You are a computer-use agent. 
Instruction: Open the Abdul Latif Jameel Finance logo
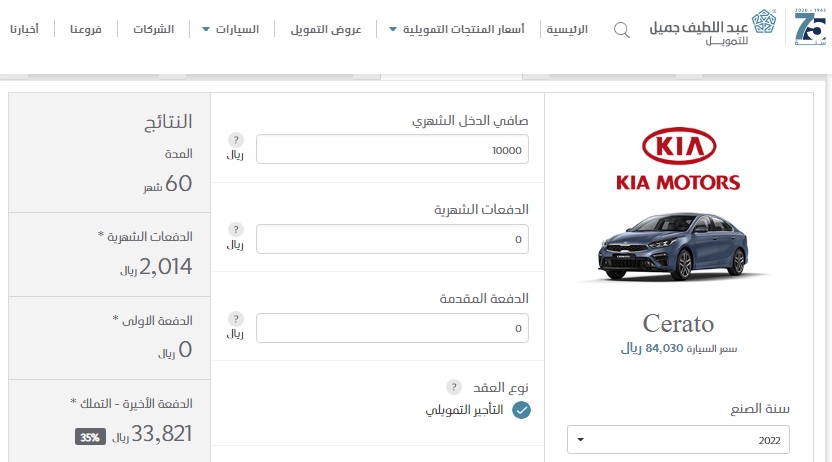[x=712, y=28]
